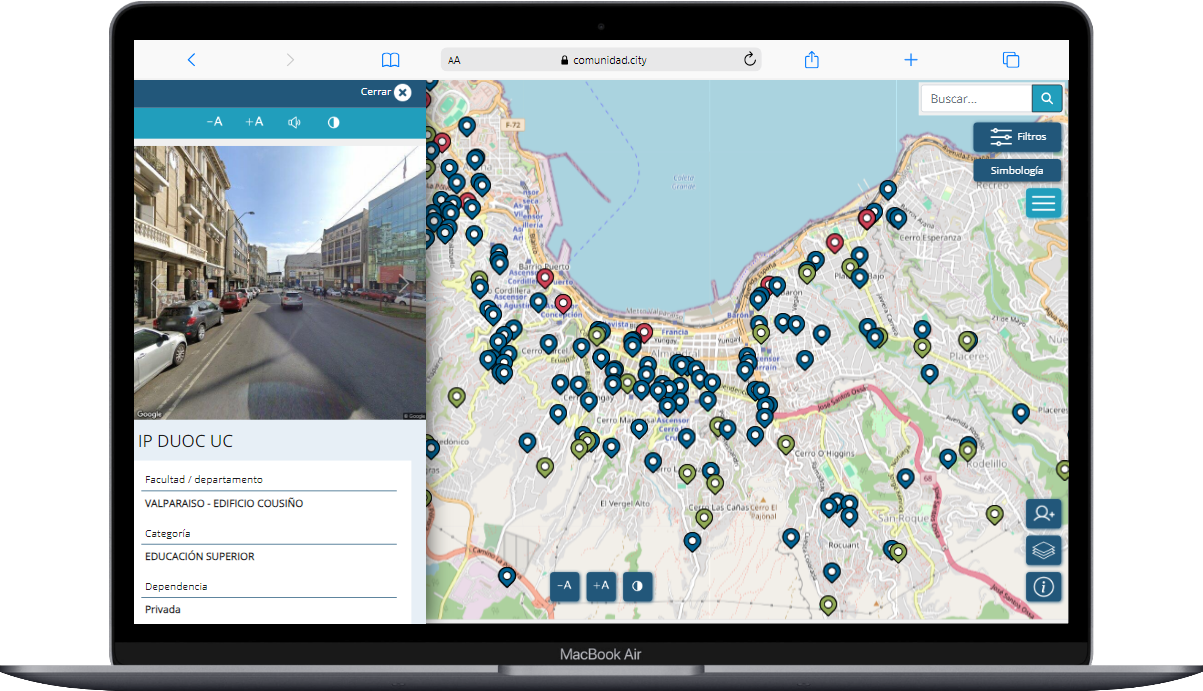Reload the comunidad.city page
The width and height of the screenshot is (1203, 691).
(750, 60)
